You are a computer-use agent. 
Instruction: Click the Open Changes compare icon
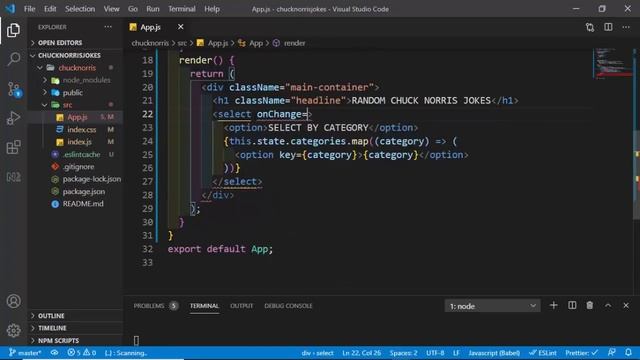[x=590, y=27]
